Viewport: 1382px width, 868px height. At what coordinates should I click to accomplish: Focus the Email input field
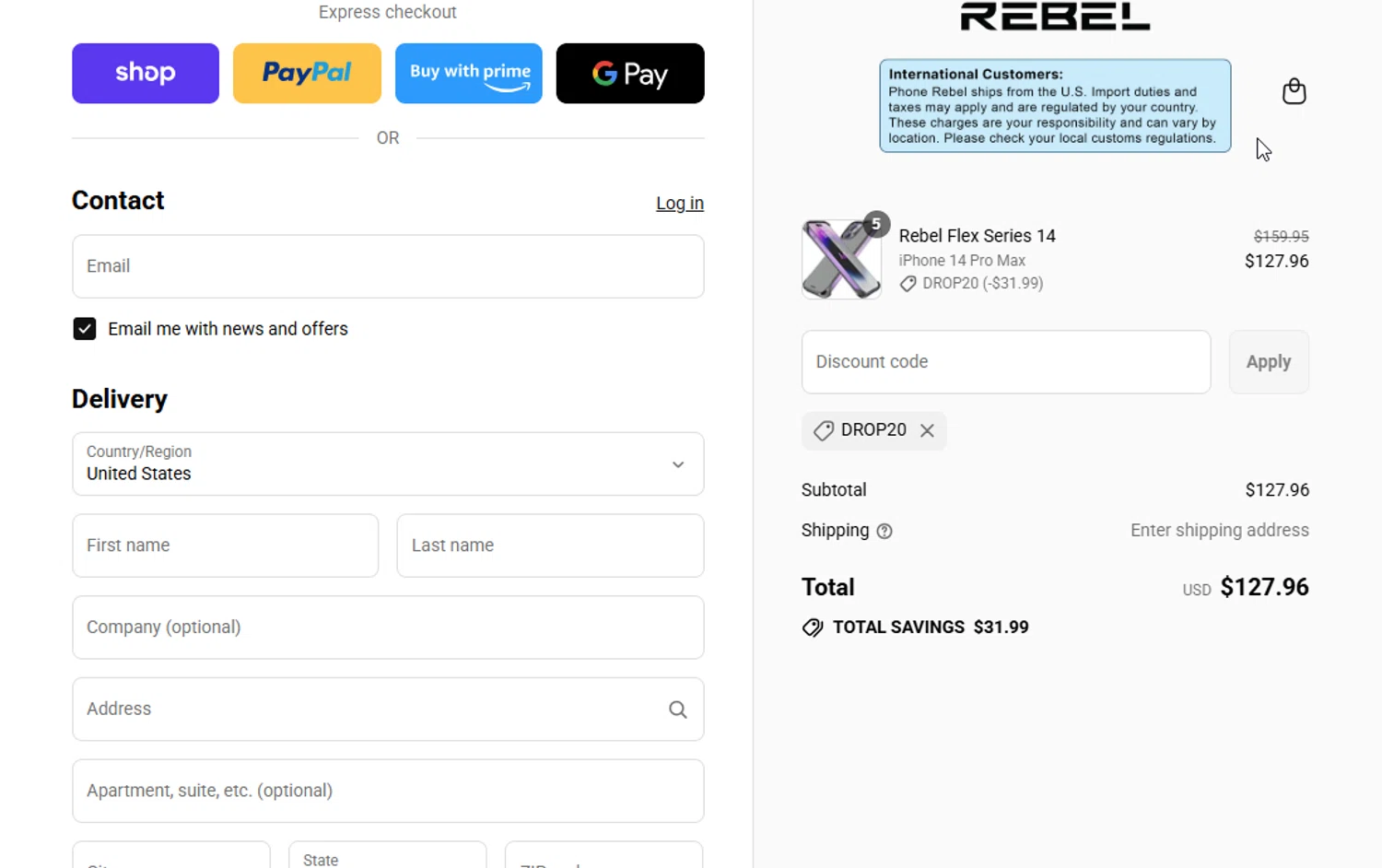(x=388, y=266)
